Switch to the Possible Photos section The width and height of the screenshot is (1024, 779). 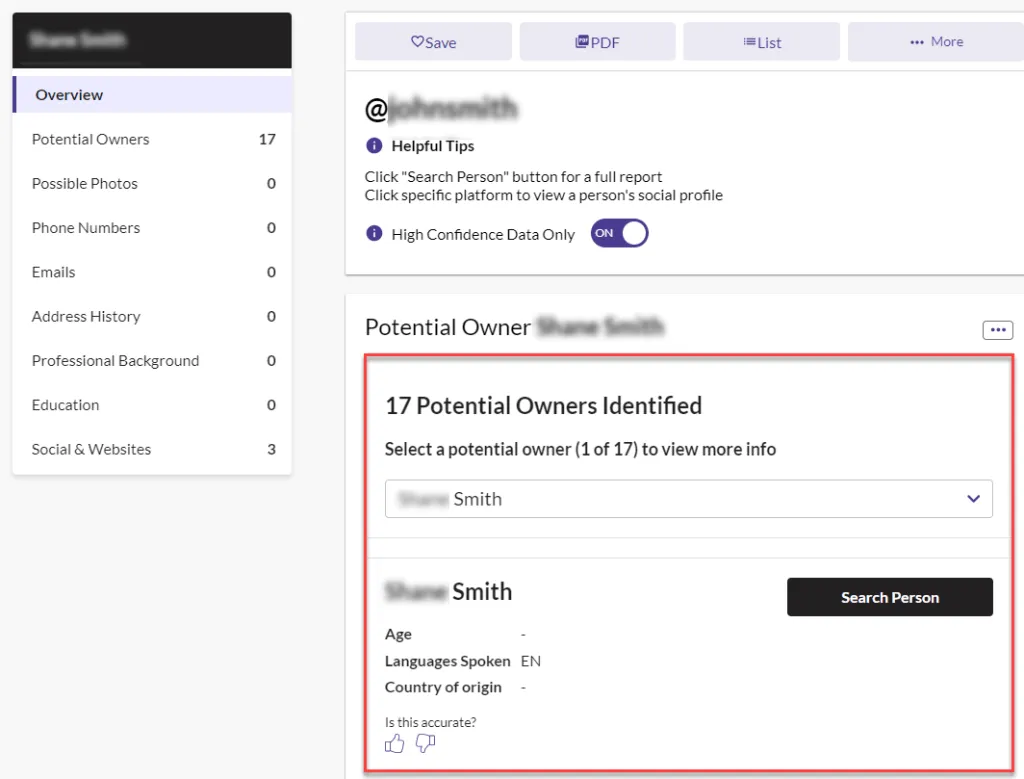[x=84, y=183]
